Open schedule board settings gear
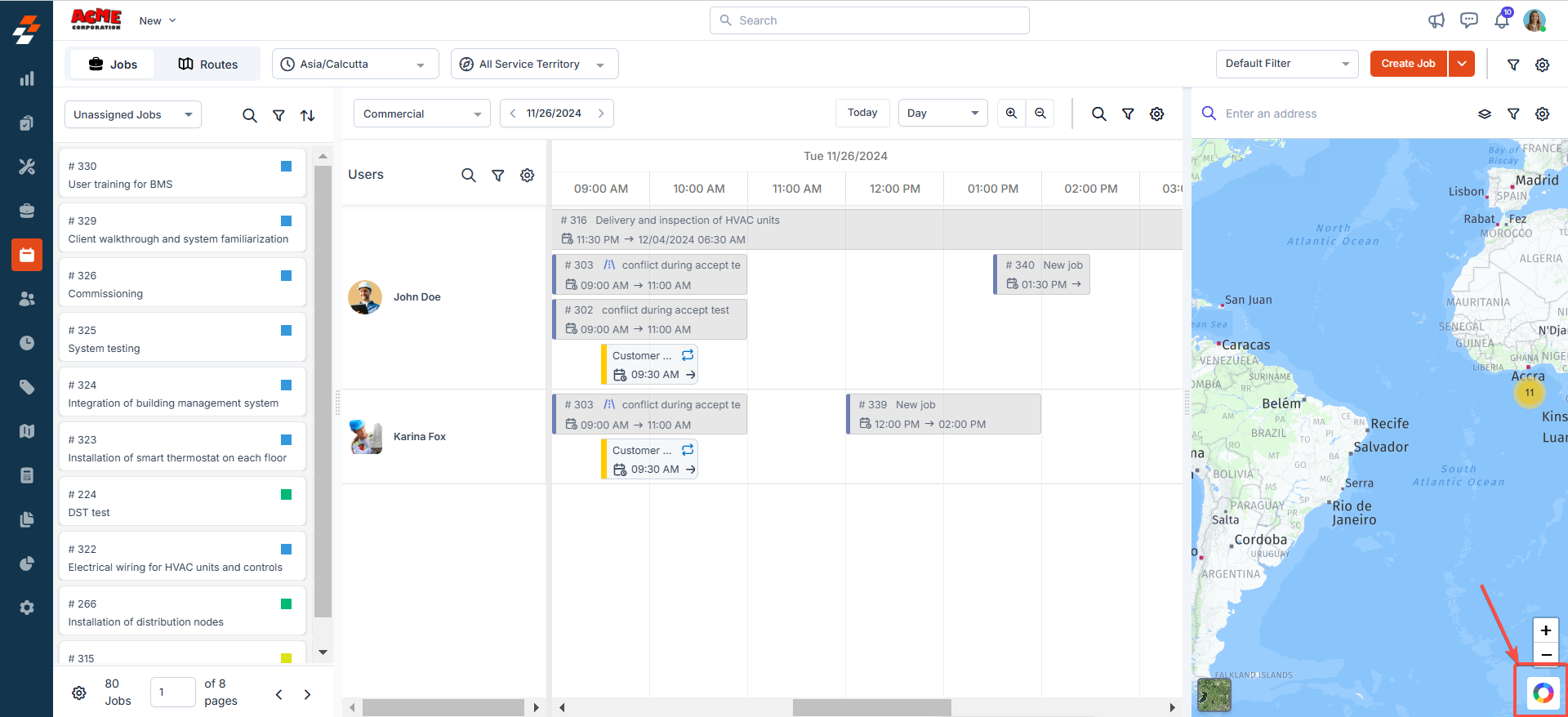Screen dimensions: 1568x717 [1156, 114]
